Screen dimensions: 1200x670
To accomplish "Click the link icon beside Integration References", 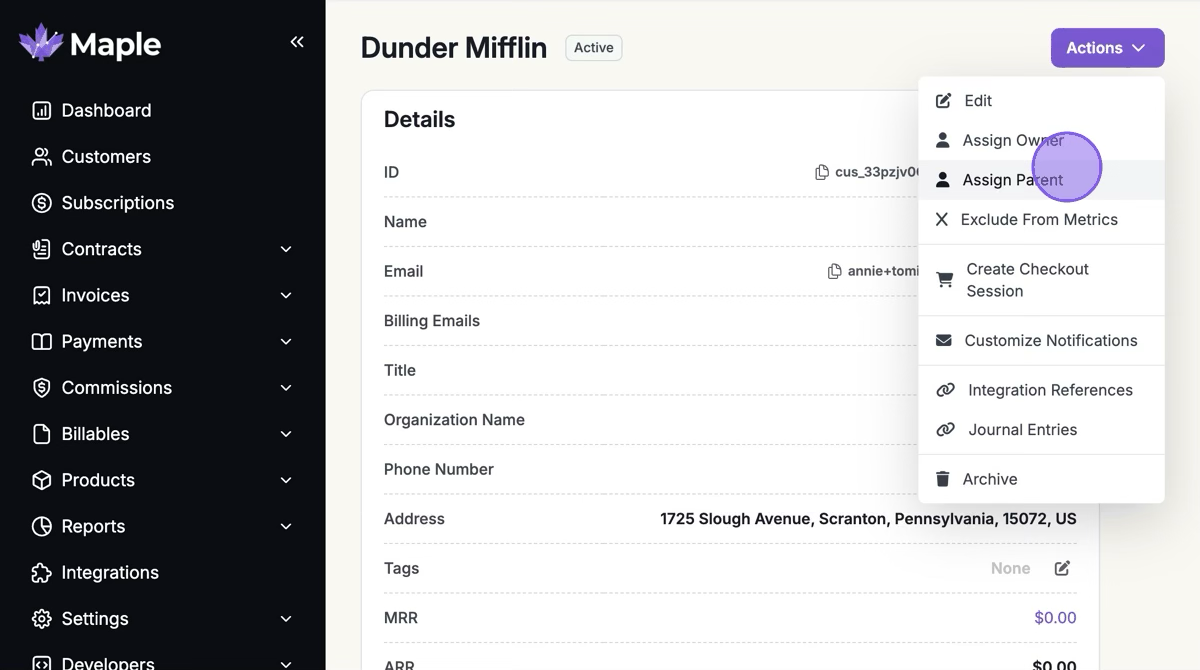I will [x=945, y=390].
